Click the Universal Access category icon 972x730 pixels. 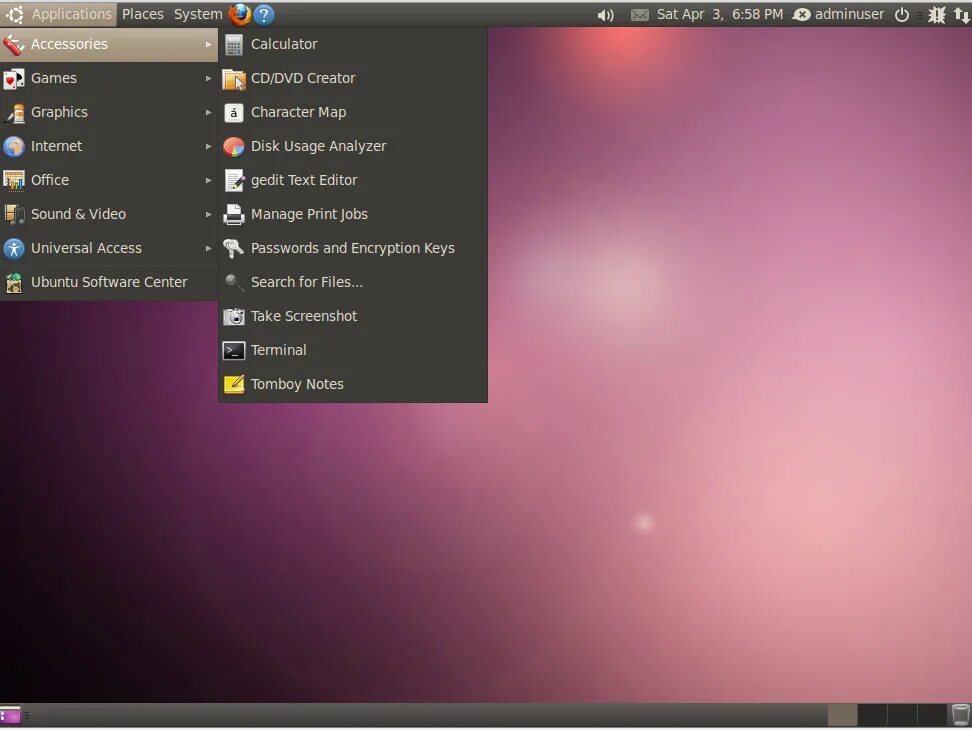pos(14,248)
